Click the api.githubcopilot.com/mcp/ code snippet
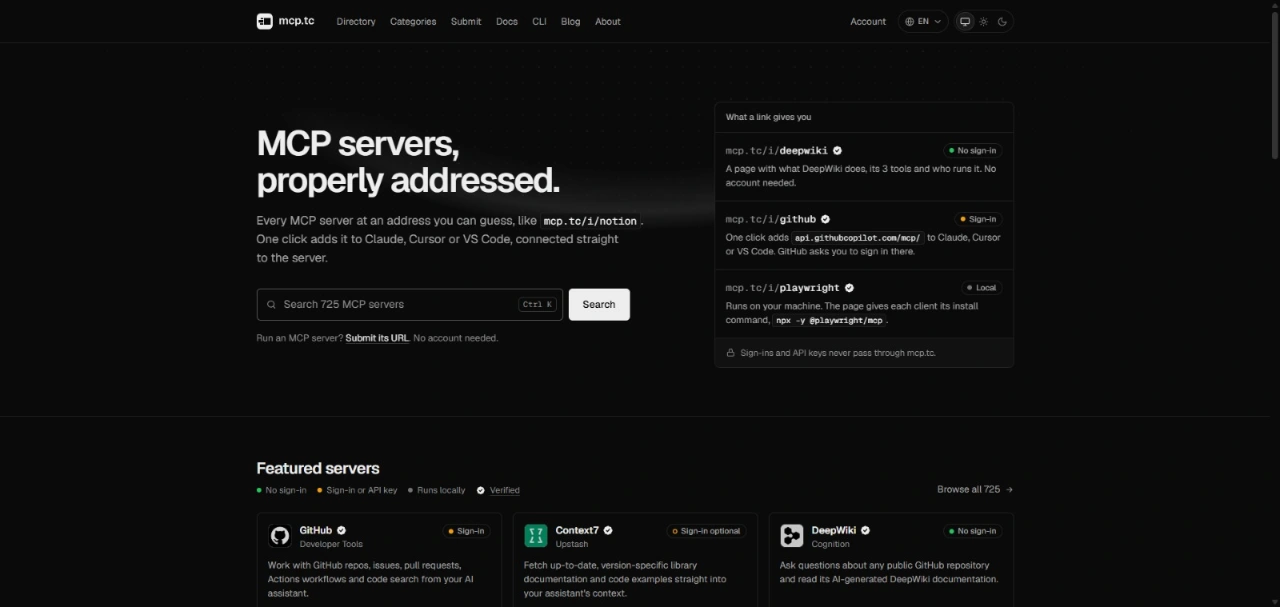Screen dimensions: 1280x607 click(858, 238)
